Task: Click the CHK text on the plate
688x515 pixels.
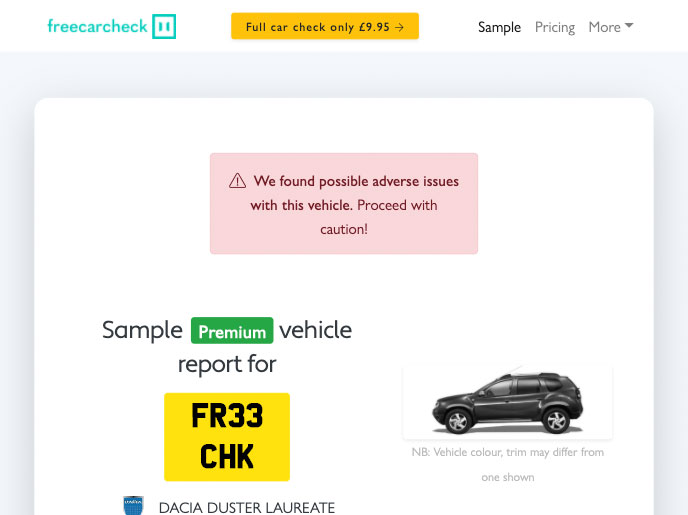Action: tap(227, 457)
